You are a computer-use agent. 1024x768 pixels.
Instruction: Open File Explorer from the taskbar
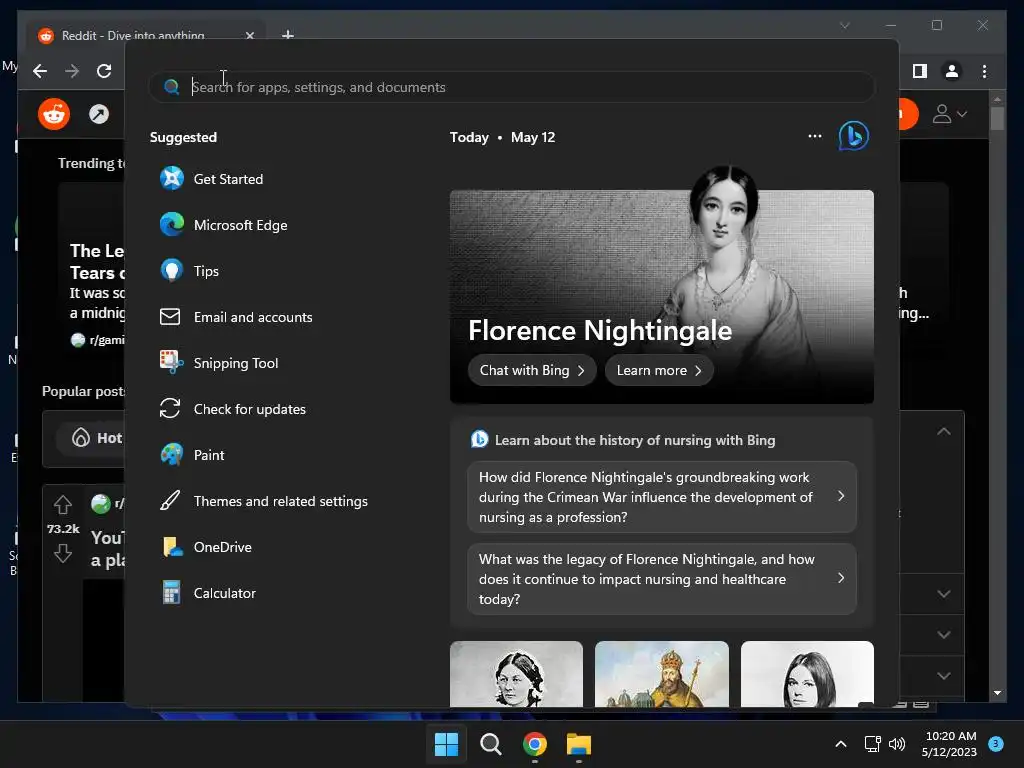coord(579,744)
